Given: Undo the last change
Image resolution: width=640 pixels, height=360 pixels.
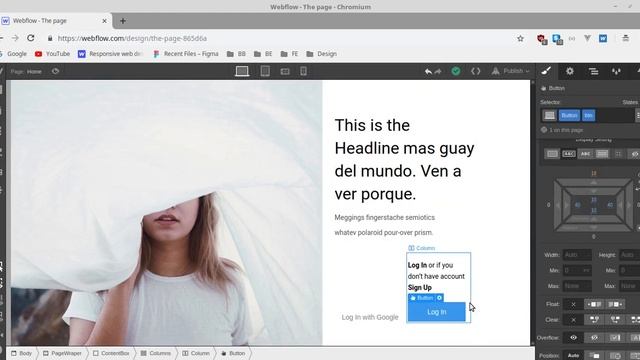Looking at the screenshot, I should pyautogui.click(x=428, y=71).
